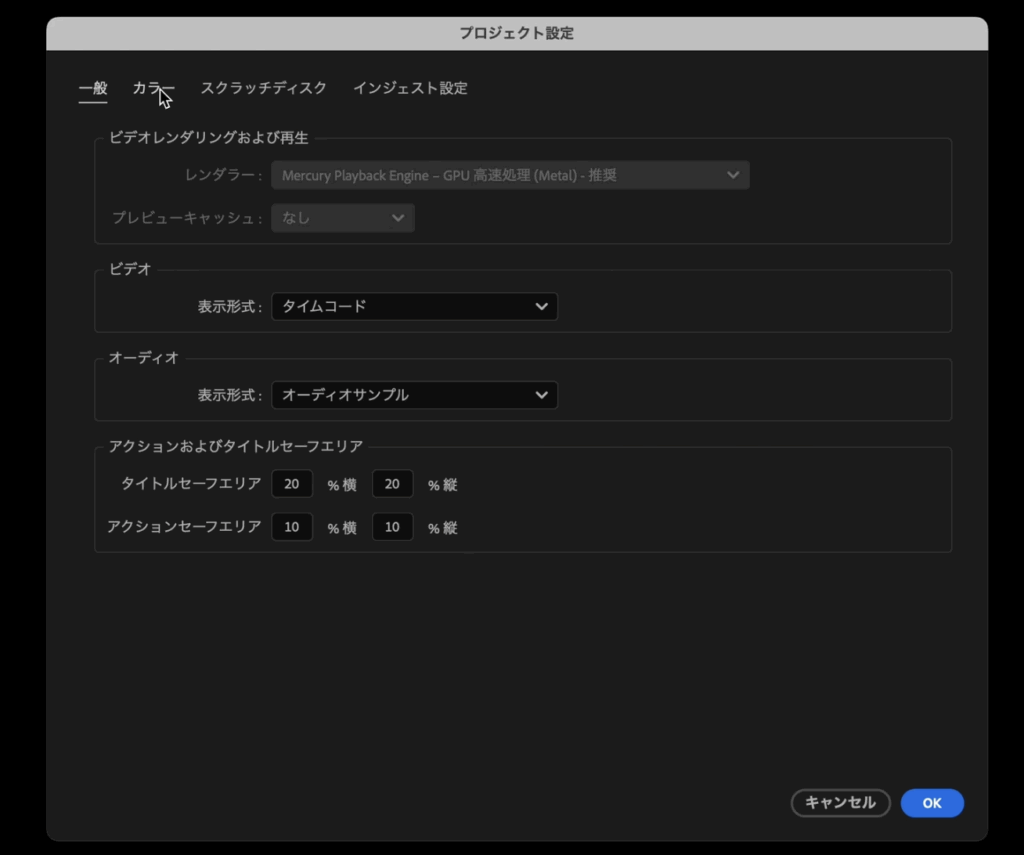The image size is (1024, 855).
Task: Expand the オーディオ 表示形式 dropdown
Action: pyautogui.click(x=413, y=395)
